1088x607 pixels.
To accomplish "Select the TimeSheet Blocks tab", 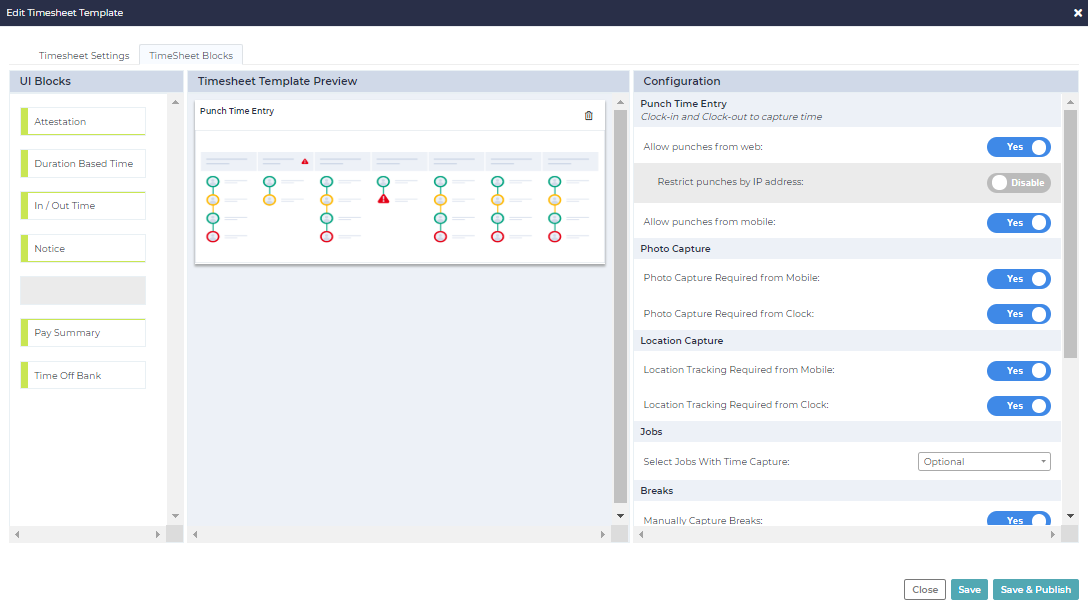I will click(x=191, y=56).
